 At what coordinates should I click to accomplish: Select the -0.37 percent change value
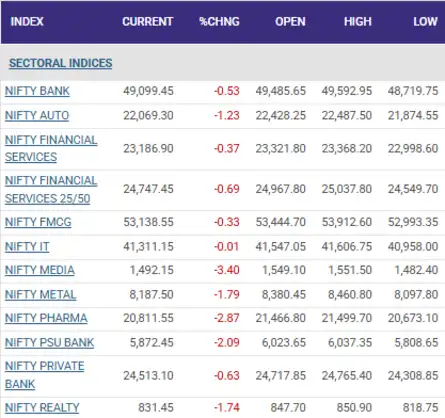pyautogui.click(x=227, y=148)
